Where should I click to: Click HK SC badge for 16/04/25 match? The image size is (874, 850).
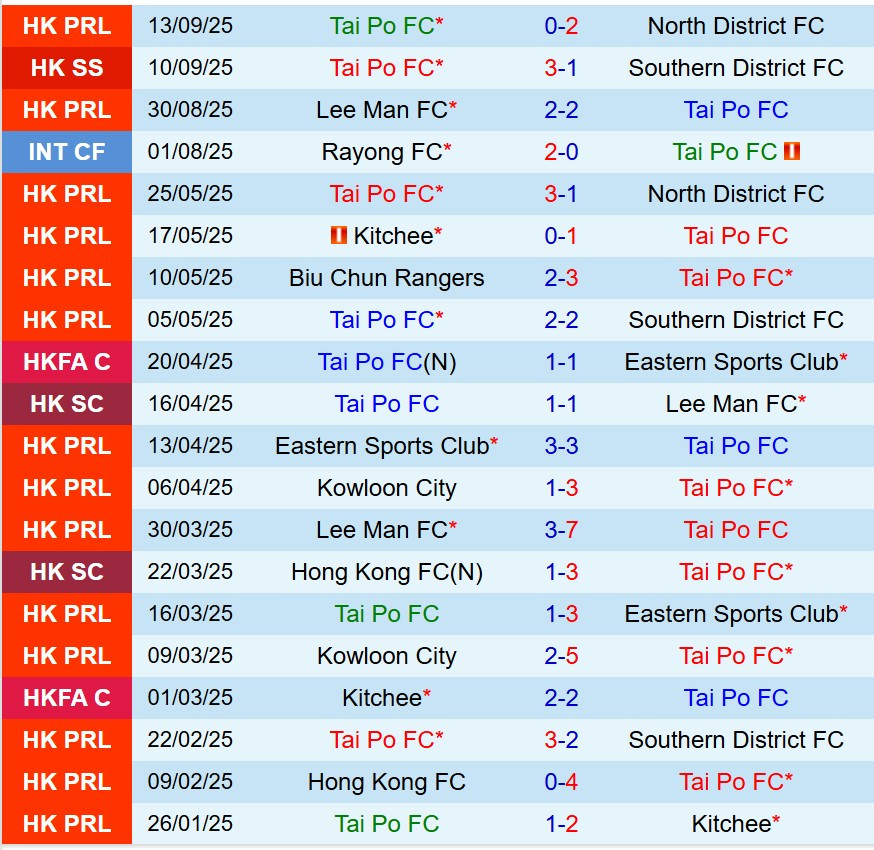point(67,404)
